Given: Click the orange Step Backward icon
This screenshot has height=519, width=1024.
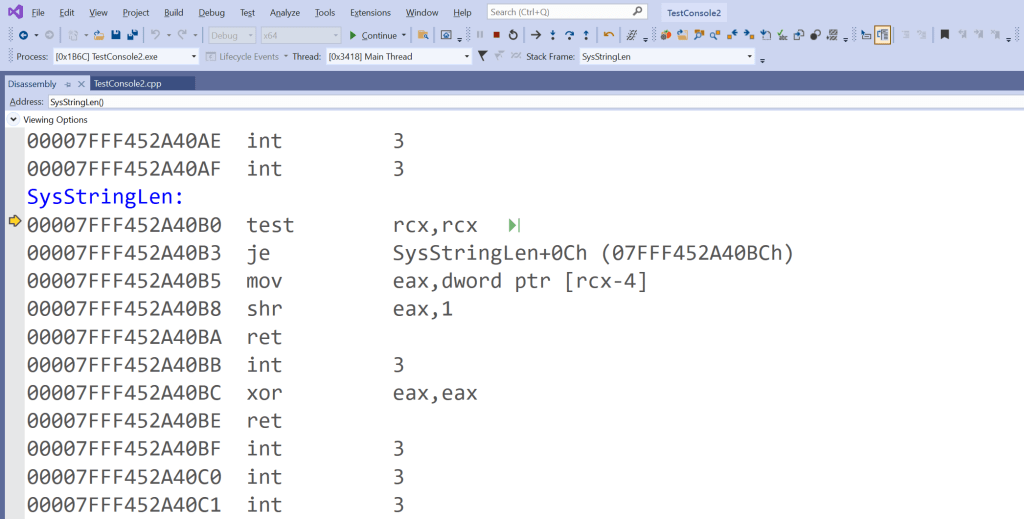Looking at the screenshot, I should (x=609, y=35).
